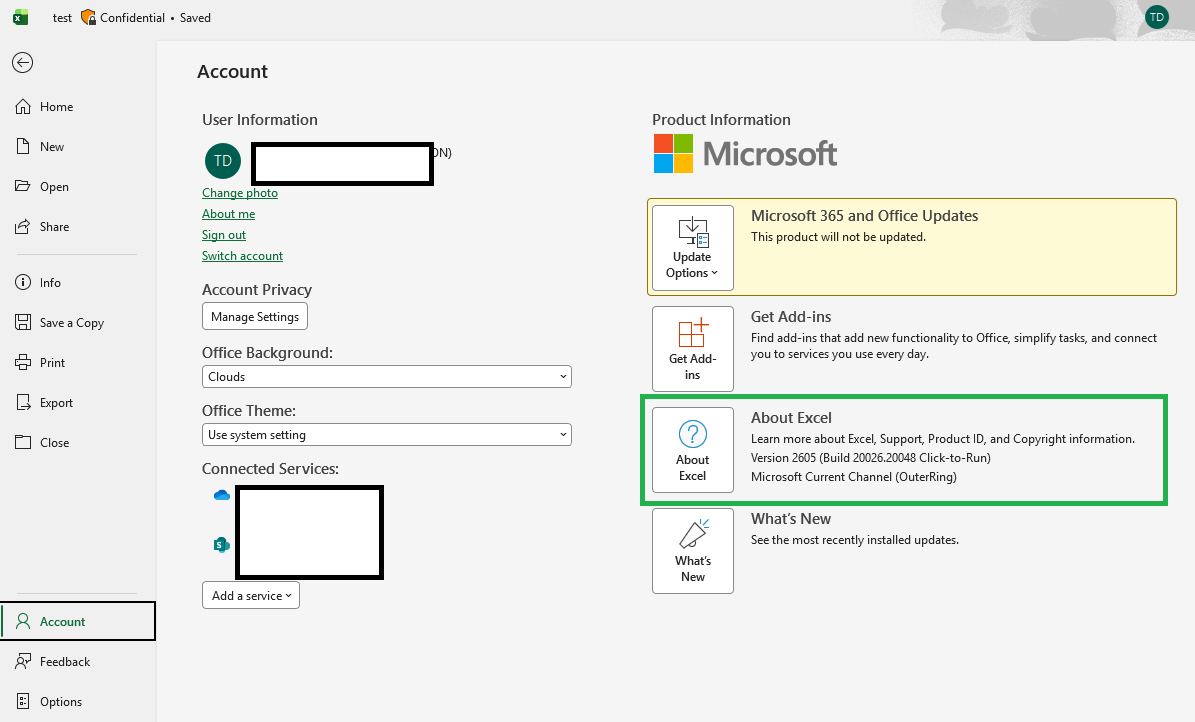Screen dimensions: 1195x722
Task: Select New in the sidebar
Action: [x=78, y=146]
